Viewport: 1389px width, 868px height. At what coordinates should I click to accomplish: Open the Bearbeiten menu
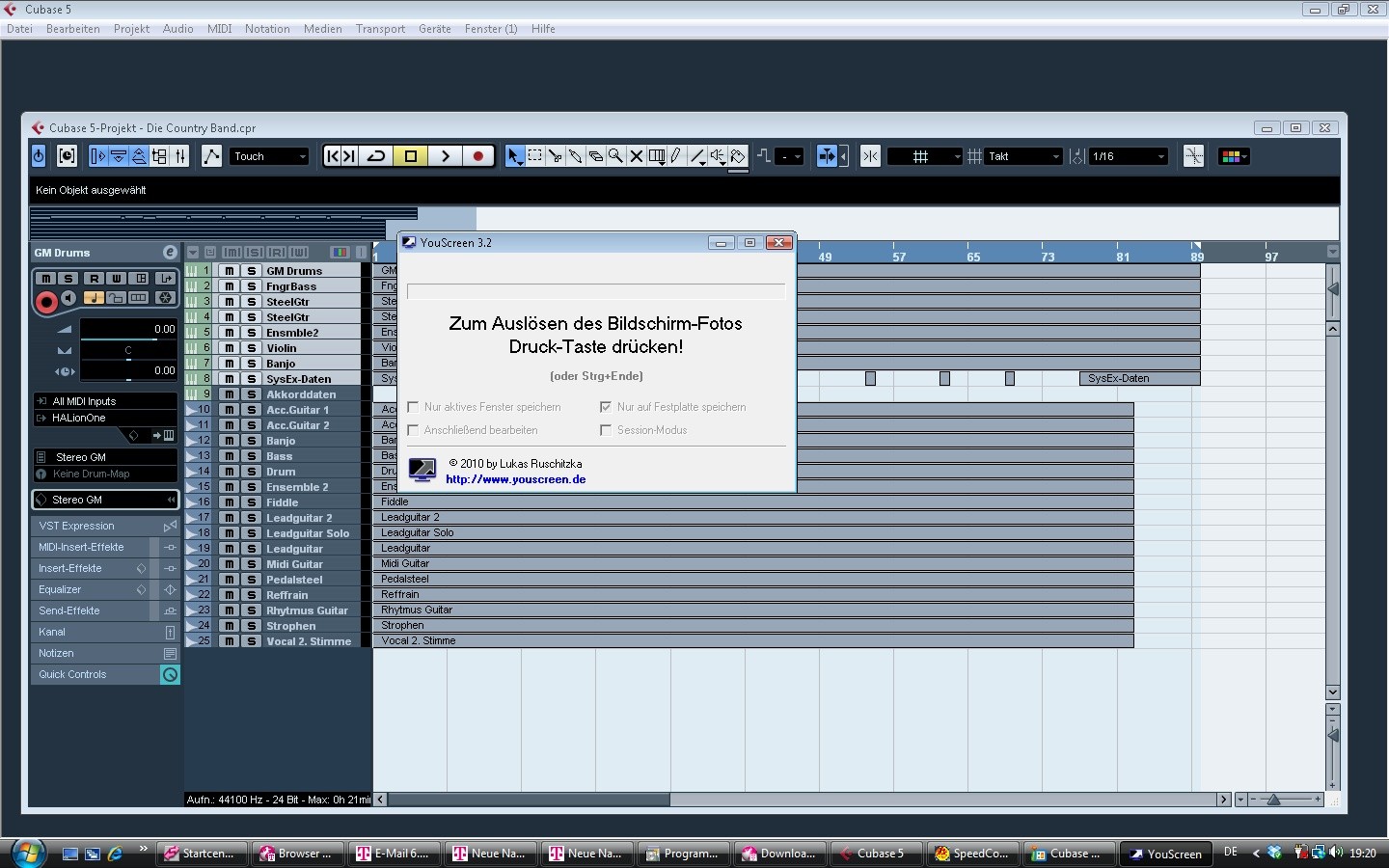point(73,29)
